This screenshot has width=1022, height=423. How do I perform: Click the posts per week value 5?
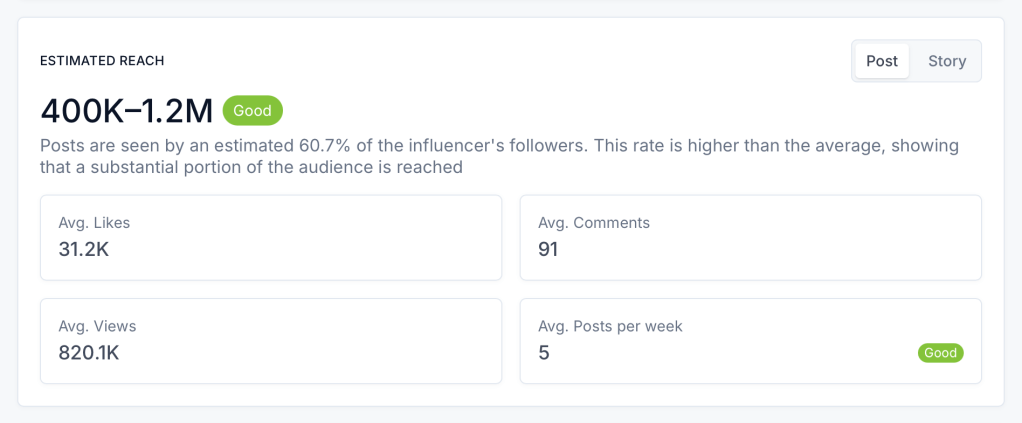pos(544,352)
